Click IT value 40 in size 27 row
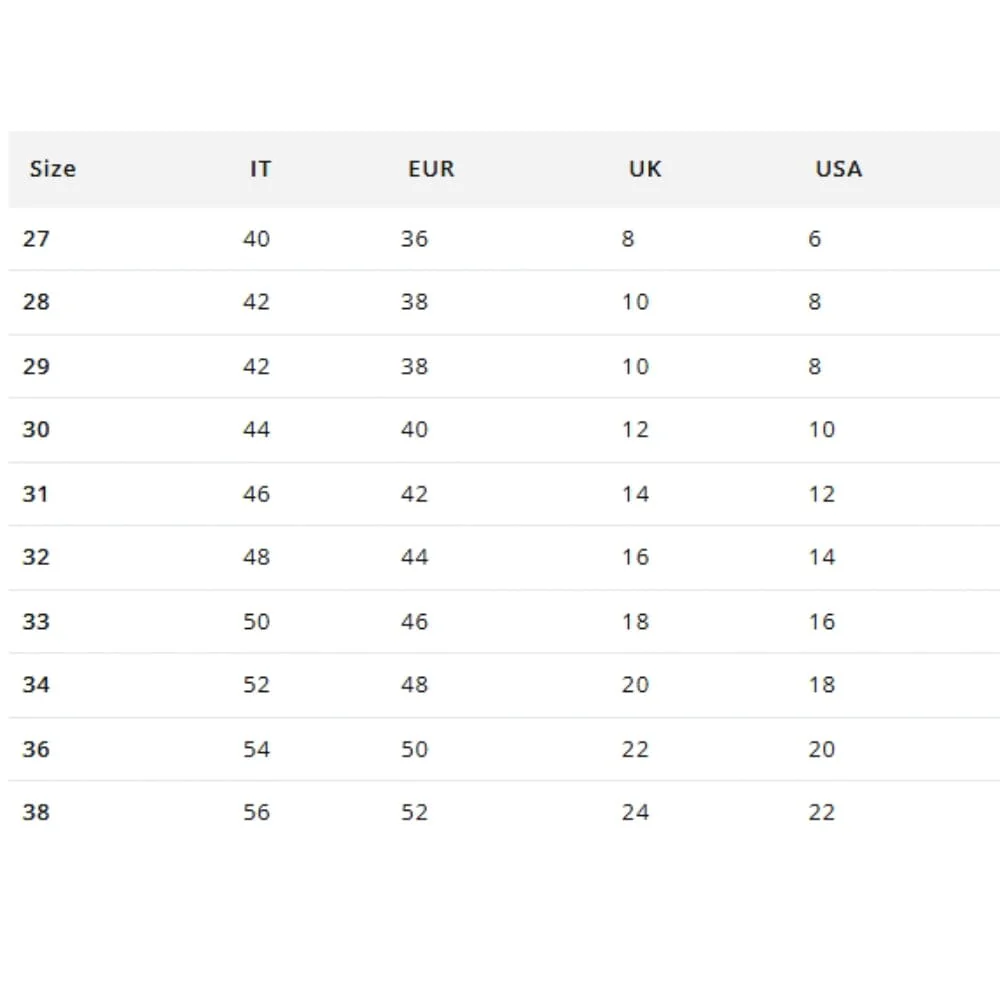Viewport: 1000px width, 1000px height. [256, 239]
